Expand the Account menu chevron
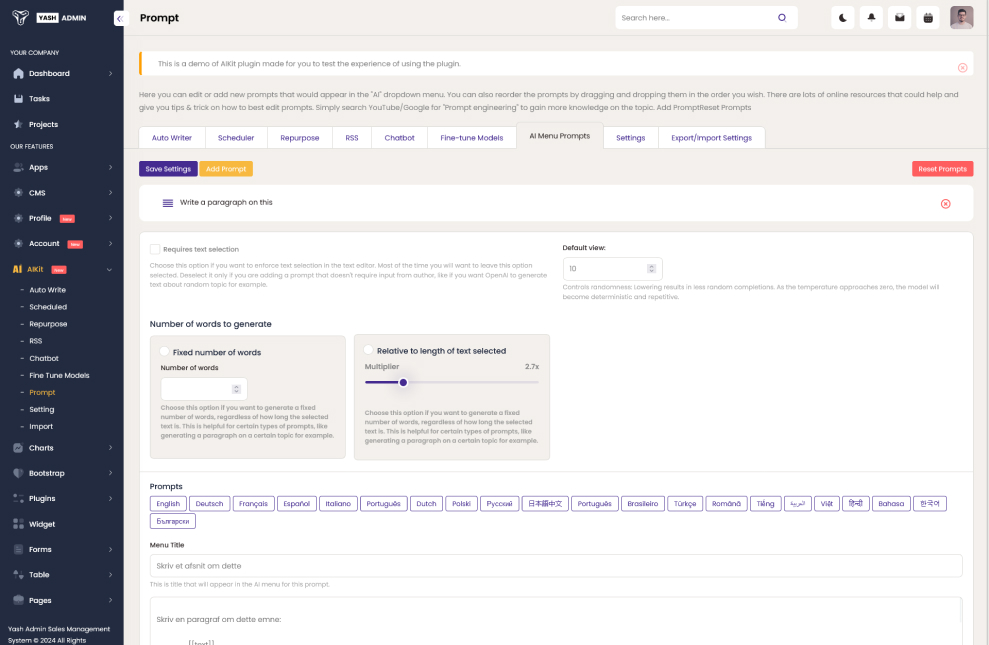The width and height of the screenshot is (989, 645). [110, 243]
